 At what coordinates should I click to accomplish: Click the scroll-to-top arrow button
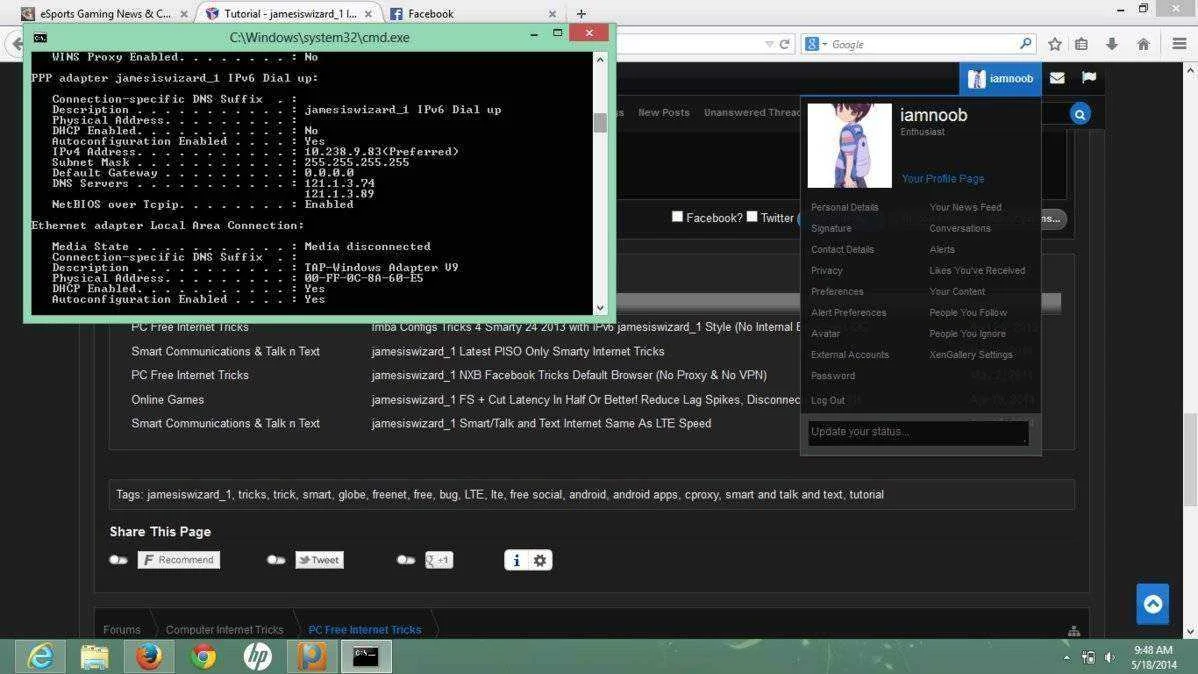[x=1152, y=604]
